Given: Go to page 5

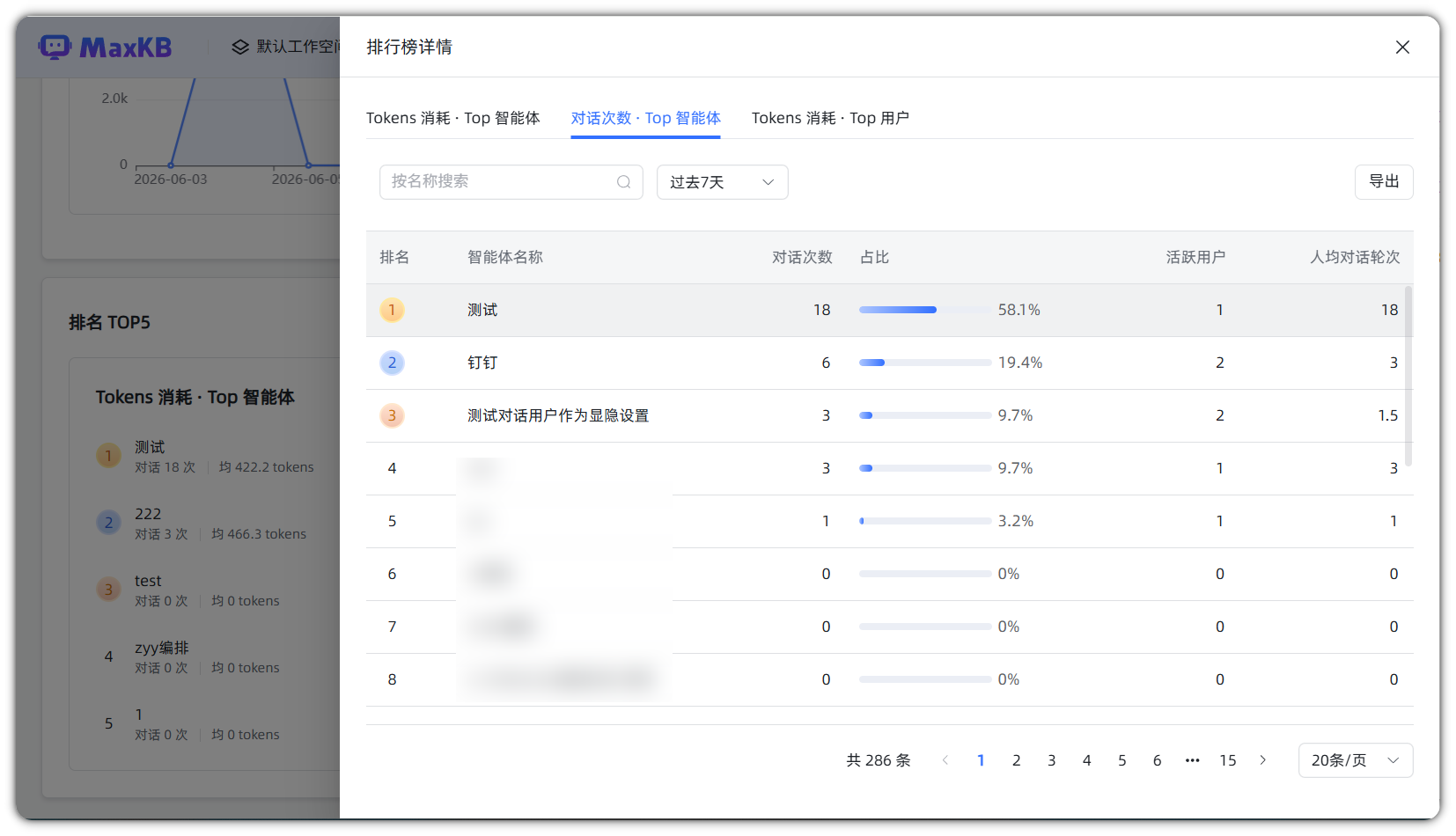Looking at the screenshot, I should (x=1121, y=760).
